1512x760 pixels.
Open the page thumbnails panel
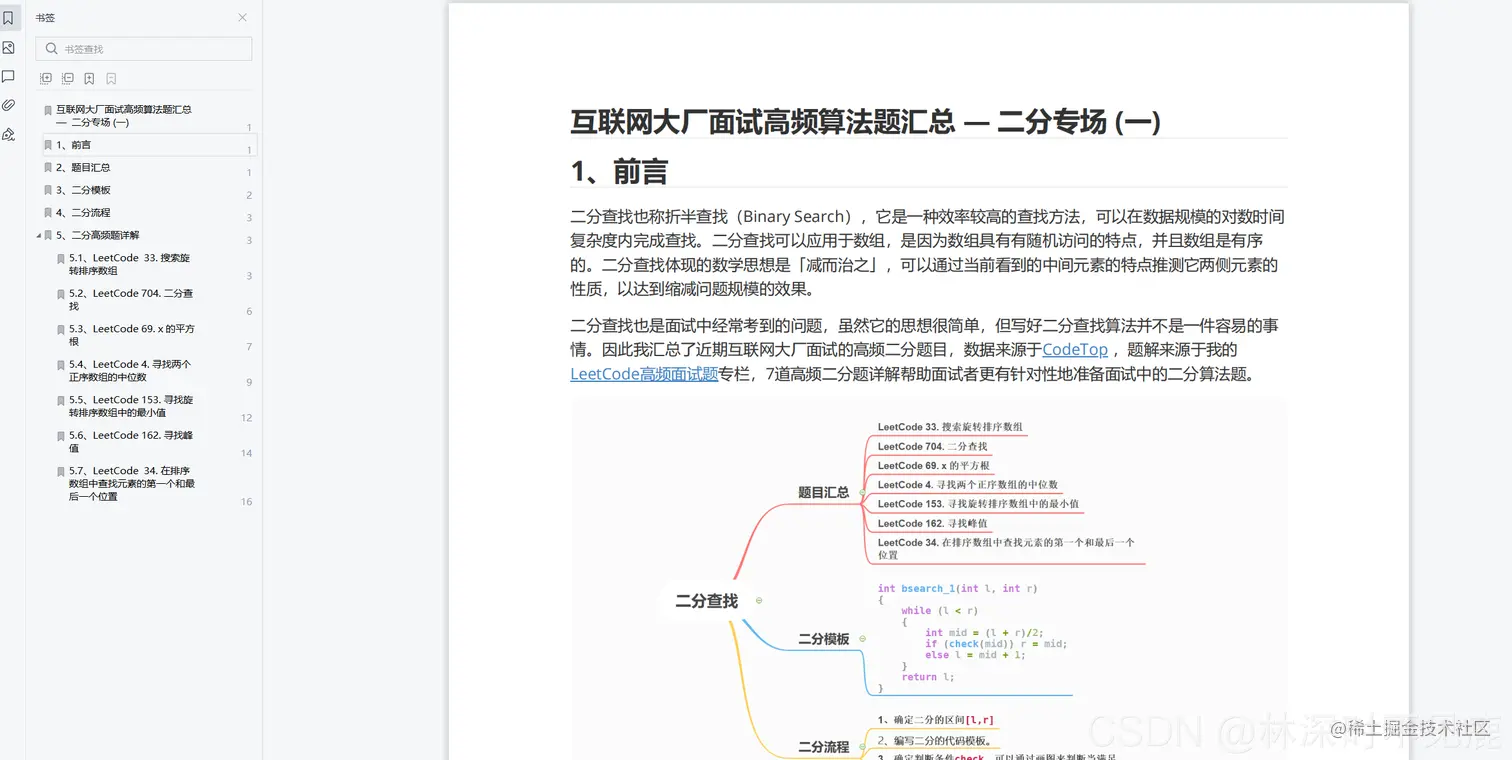click(9, 47)
